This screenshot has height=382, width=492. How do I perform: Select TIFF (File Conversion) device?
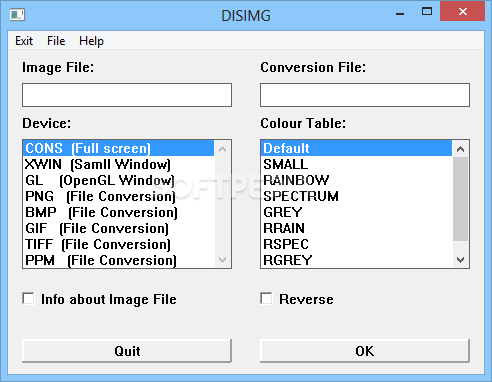[118, 244]
